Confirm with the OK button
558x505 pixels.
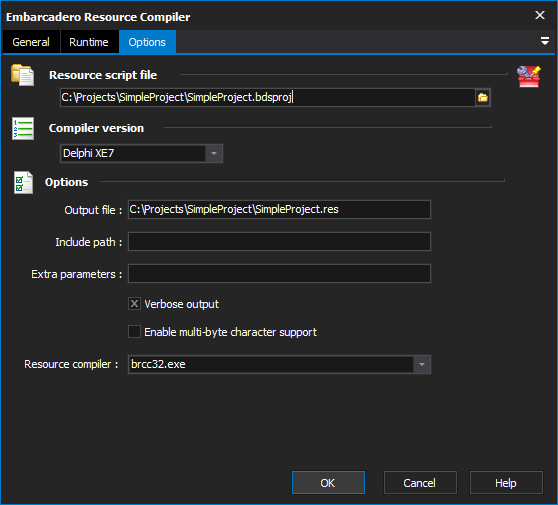pyautogui.click(x=328, y=483)
